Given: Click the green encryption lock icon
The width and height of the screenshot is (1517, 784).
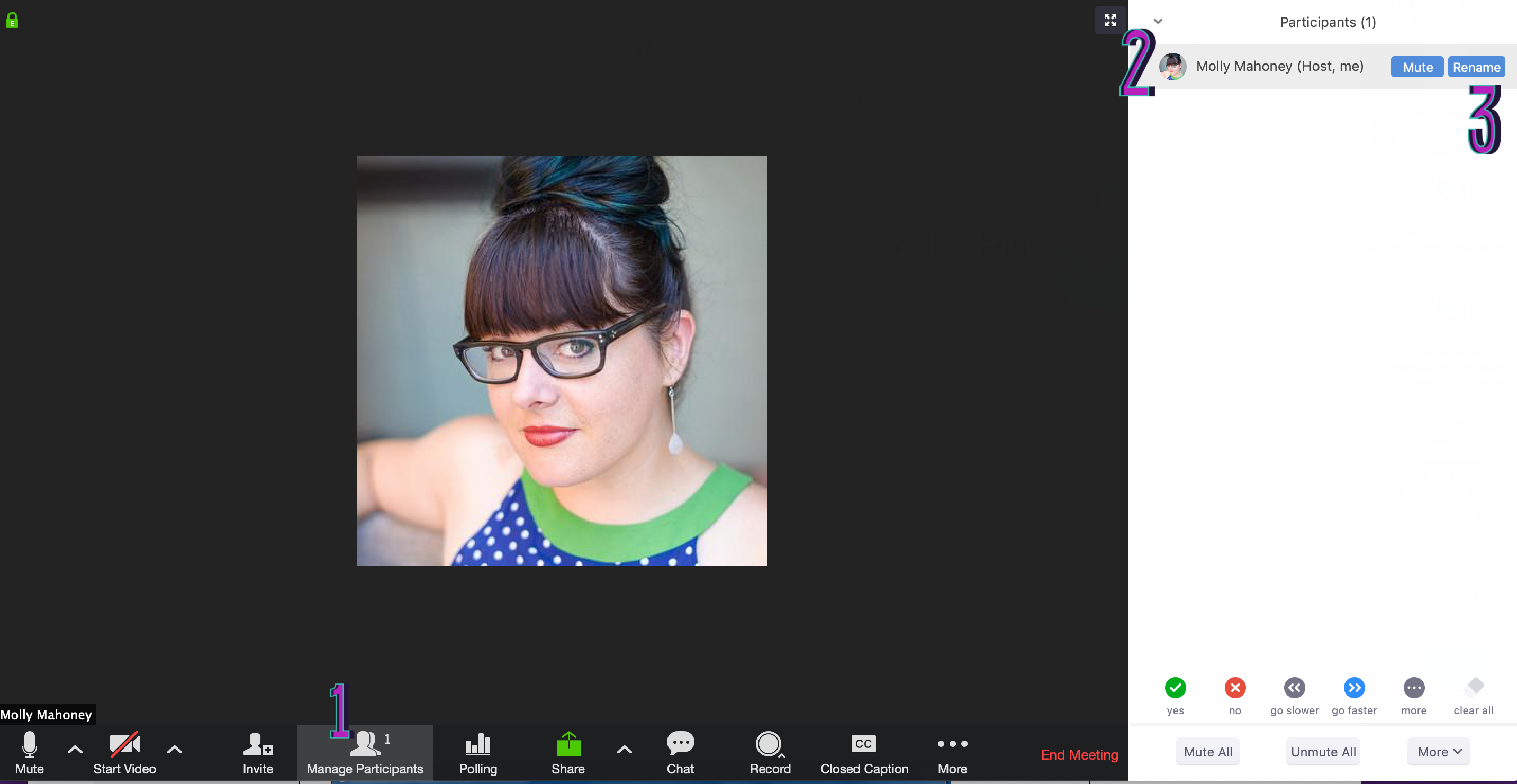Looking at the screenshot, I should pos(12,21).
